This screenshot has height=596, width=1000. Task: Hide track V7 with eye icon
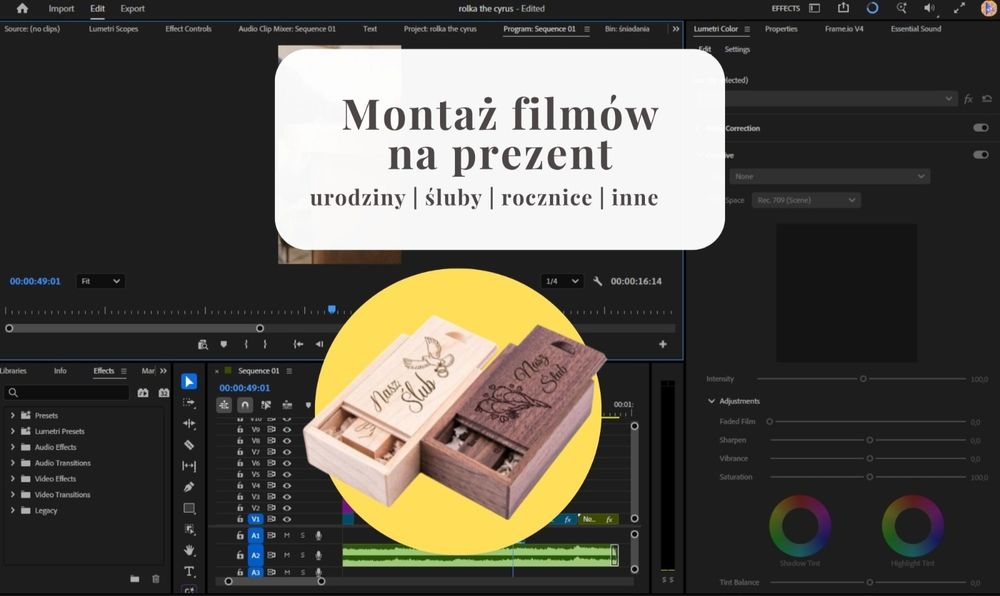(287, 452)
